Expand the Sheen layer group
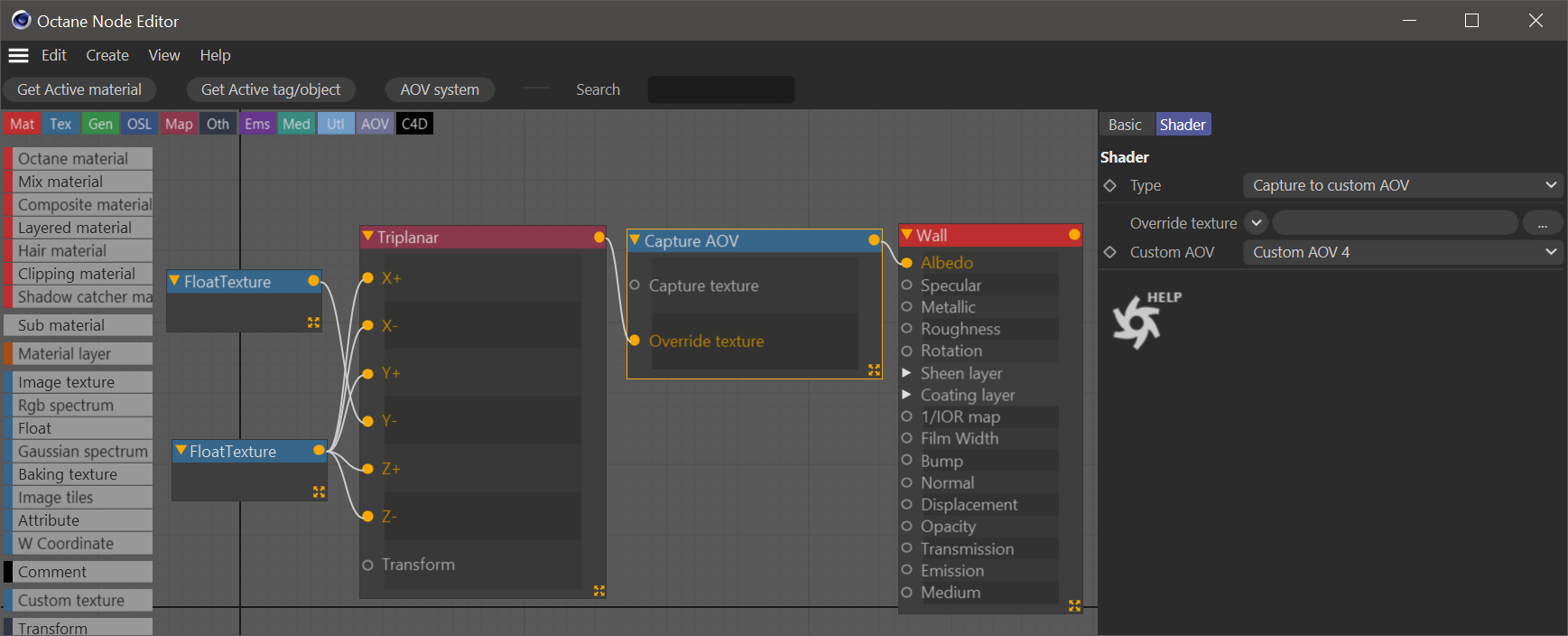Screen dimensions: 1568x636 906,372
